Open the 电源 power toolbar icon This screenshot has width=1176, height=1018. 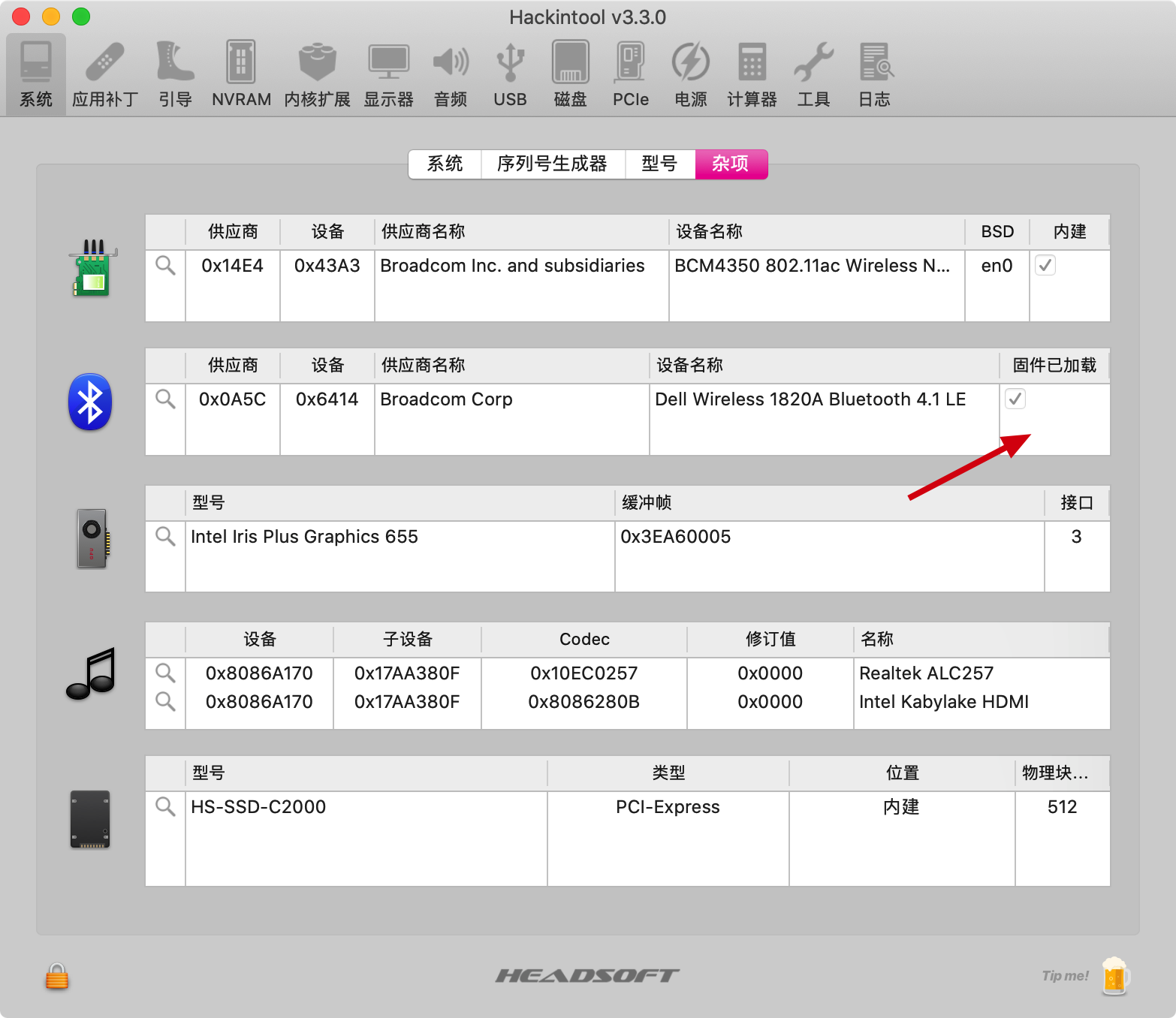click(x=690, y=74)
